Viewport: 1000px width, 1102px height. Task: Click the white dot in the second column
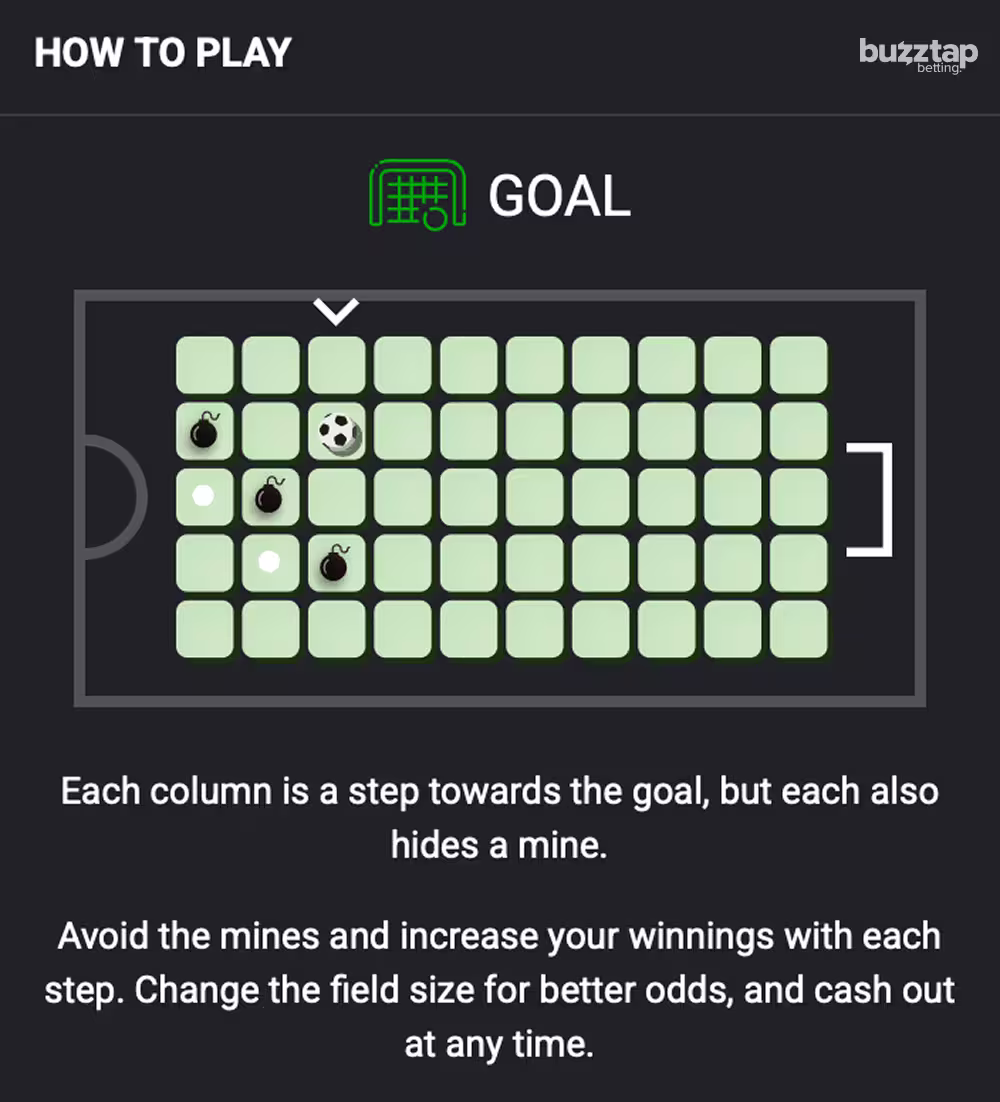270,564
